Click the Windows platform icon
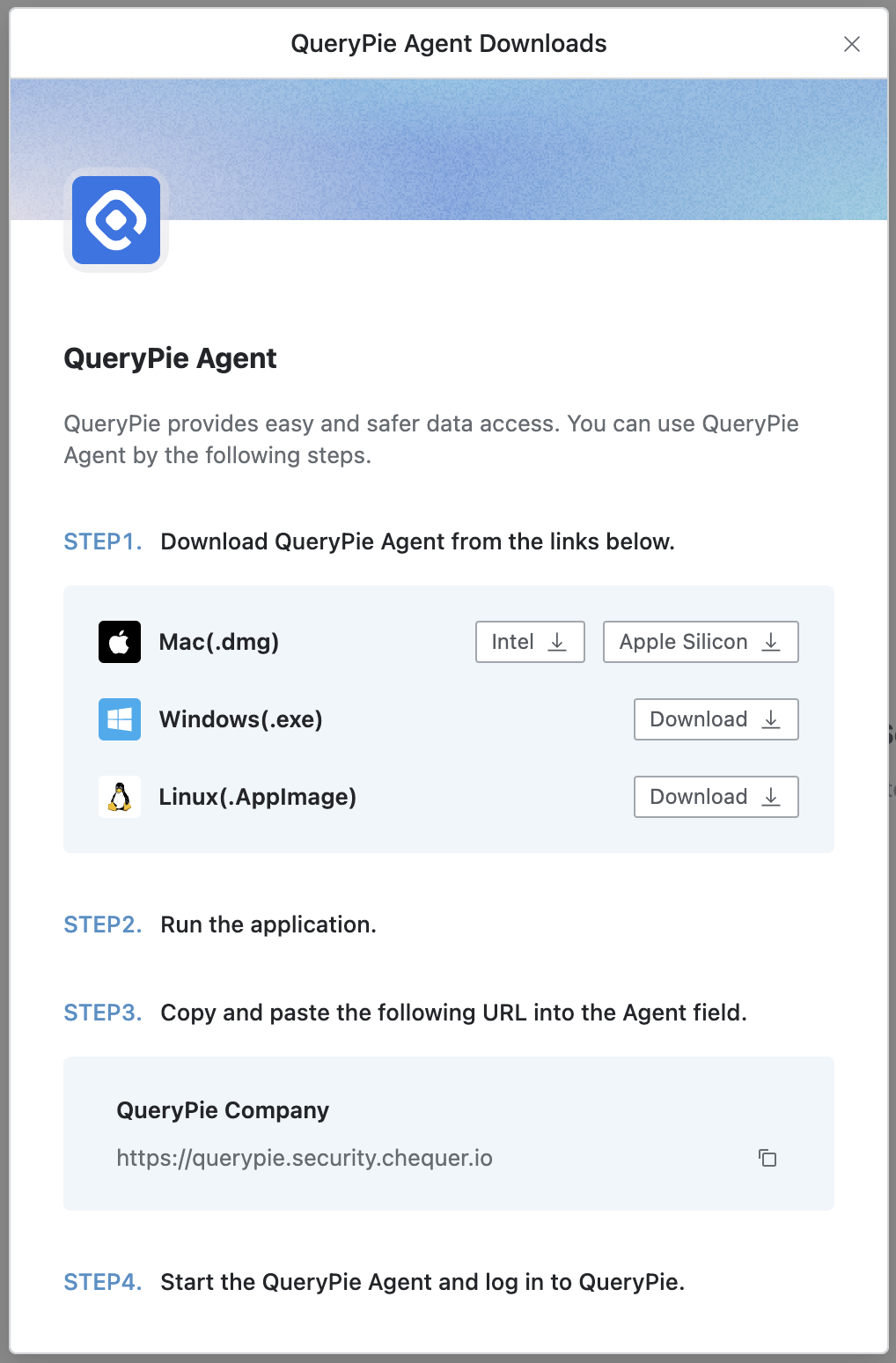The width and height of the screenshot is (896, 1363). pyautogui.click(x=120, y=719)
